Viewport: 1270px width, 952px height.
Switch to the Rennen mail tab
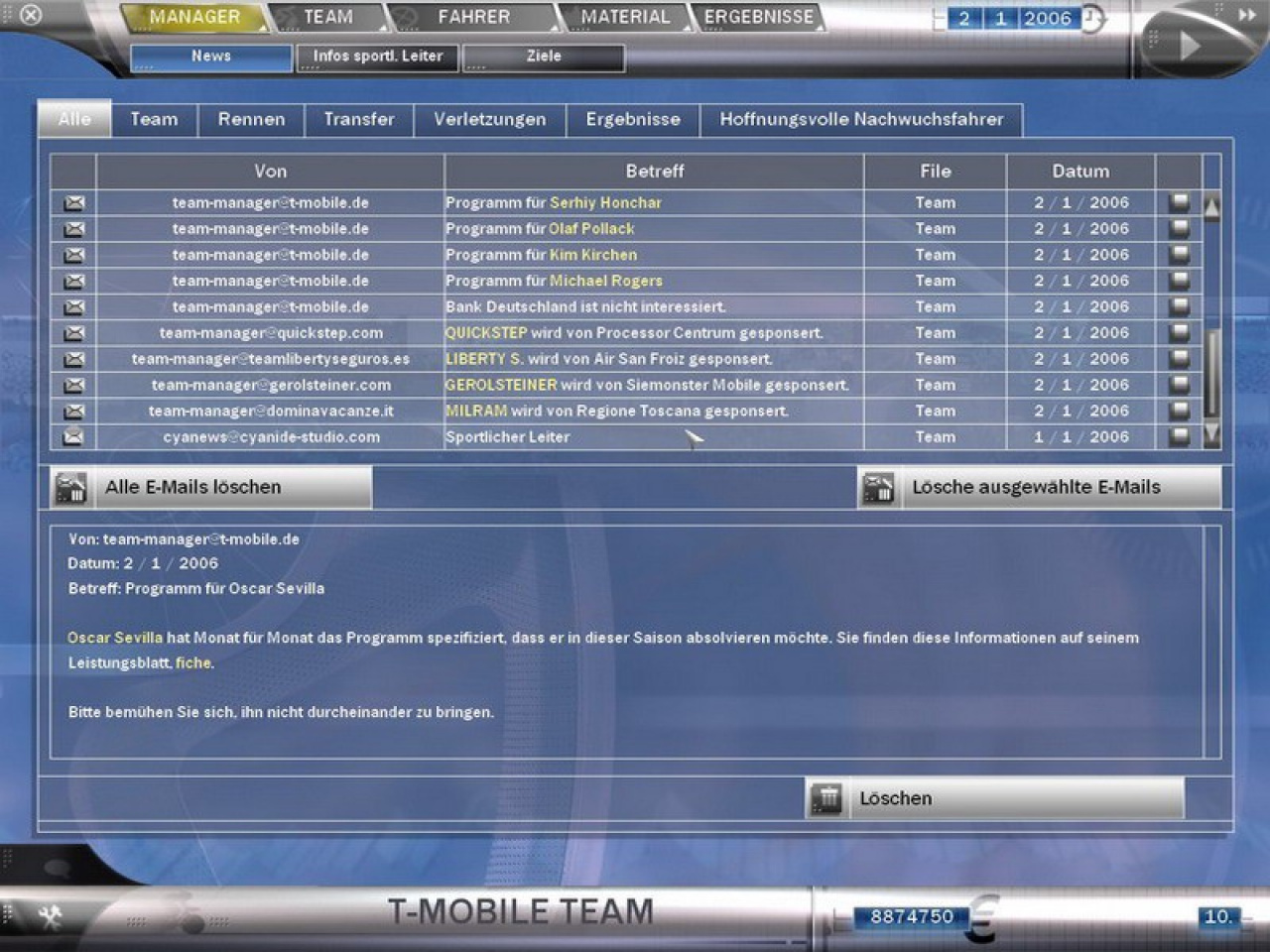tap(252, 120)
